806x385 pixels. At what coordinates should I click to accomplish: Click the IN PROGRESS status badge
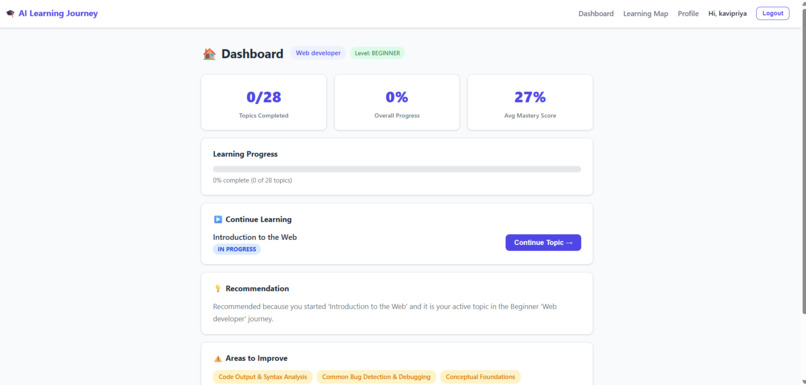(x=236, y=249)
